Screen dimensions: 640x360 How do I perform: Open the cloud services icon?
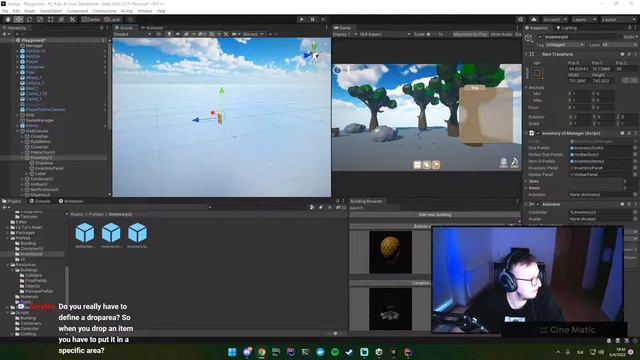(534, 19)
